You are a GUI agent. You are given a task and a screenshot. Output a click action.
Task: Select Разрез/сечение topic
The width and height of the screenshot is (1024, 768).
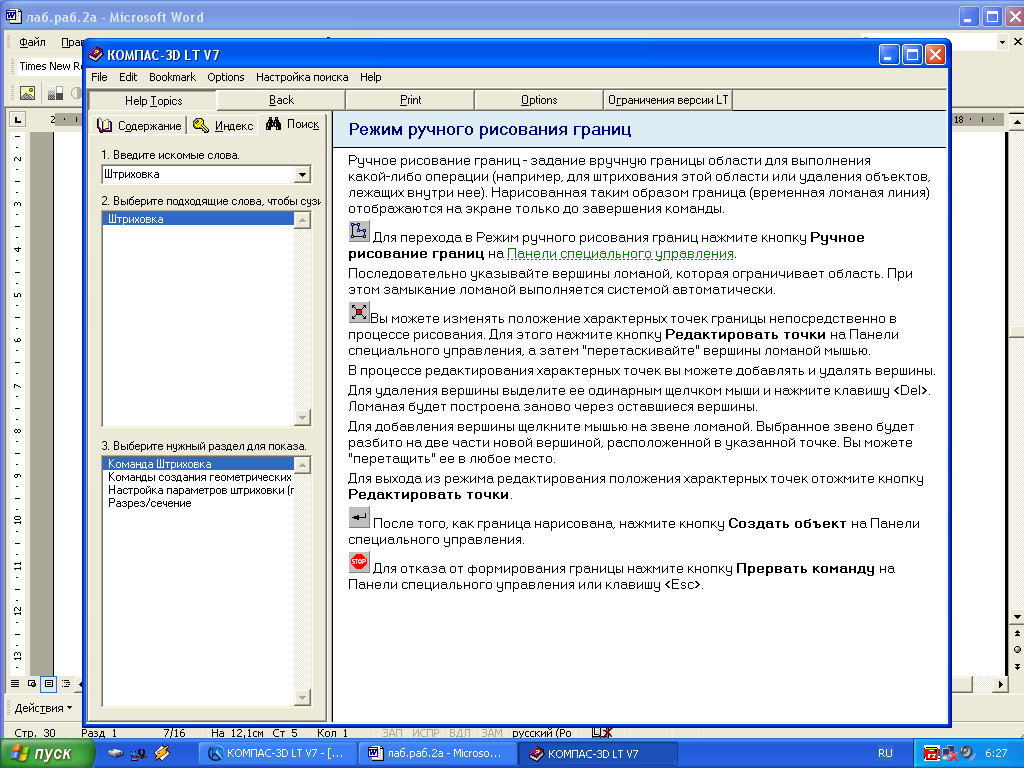[x=198, y=503]
